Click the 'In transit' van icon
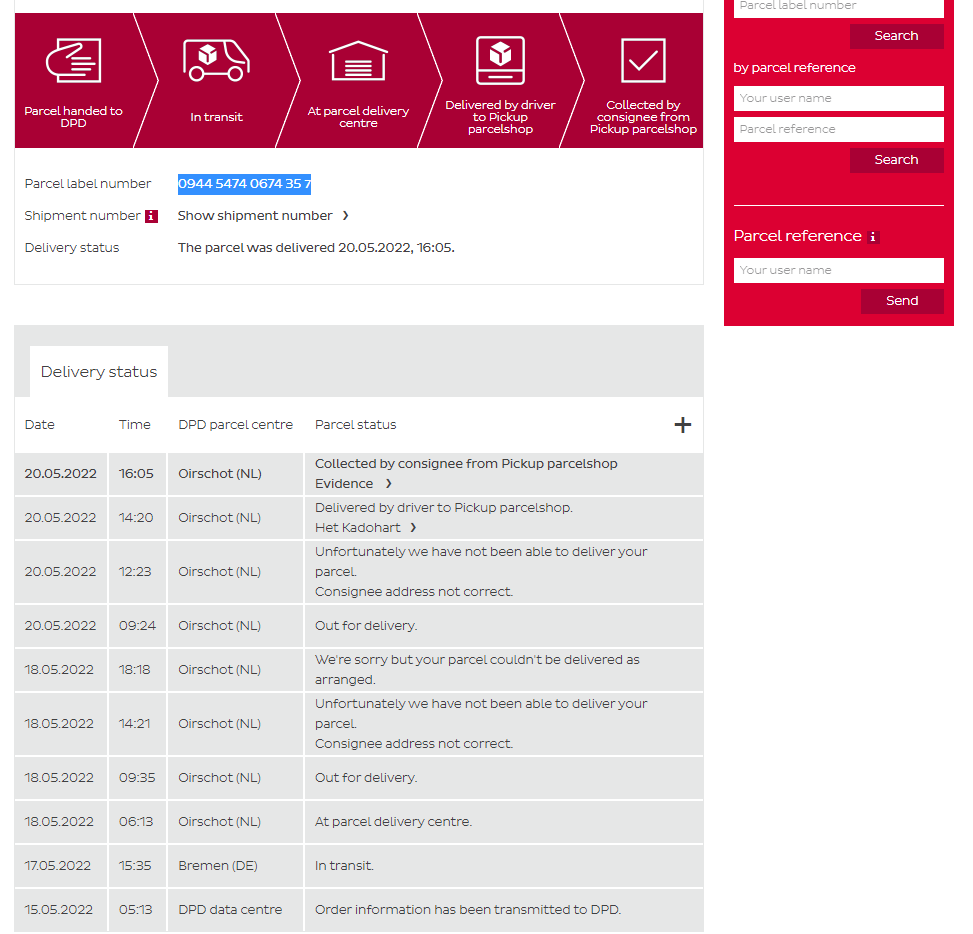Screen dimensions: 973x934 coord(216,60)
